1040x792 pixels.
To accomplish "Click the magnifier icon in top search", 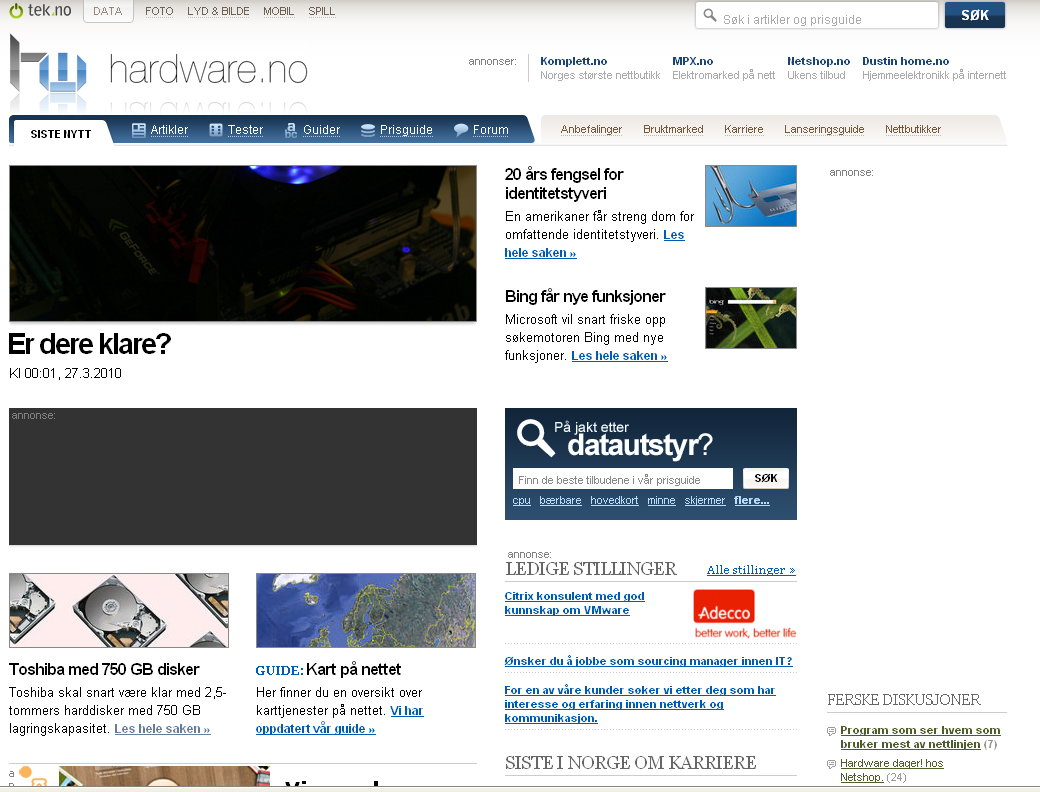I will [710, 15].
